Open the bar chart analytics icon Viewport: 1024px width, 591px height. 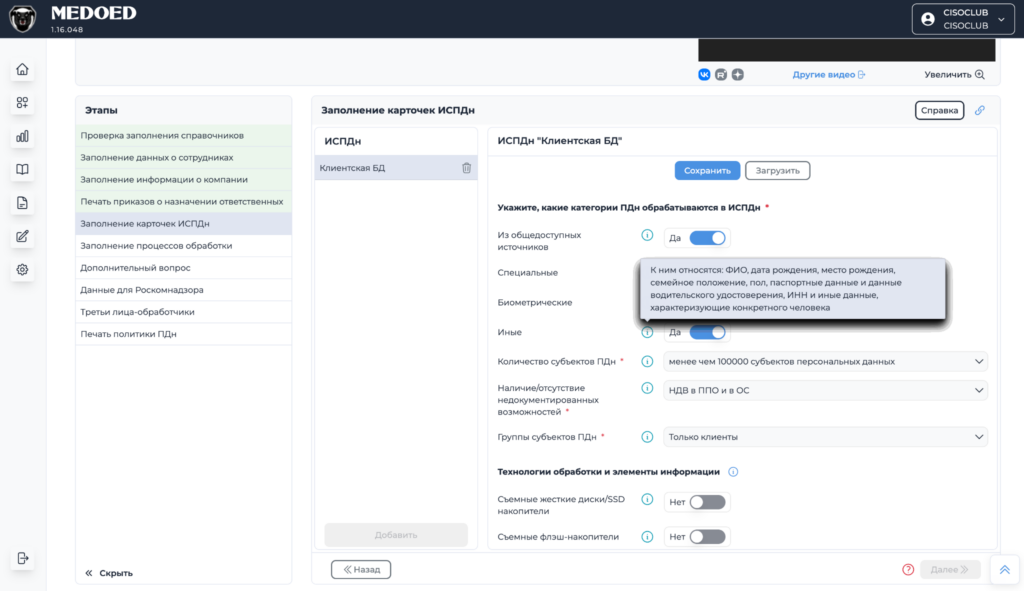click(x=22, y=136)
